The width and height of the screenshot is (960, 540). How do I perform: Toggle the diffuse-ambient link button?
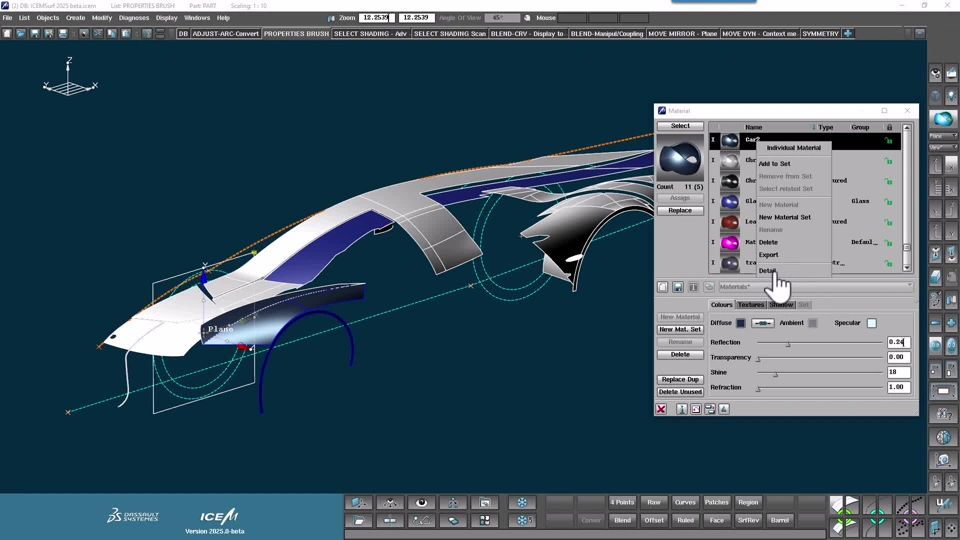763,323
